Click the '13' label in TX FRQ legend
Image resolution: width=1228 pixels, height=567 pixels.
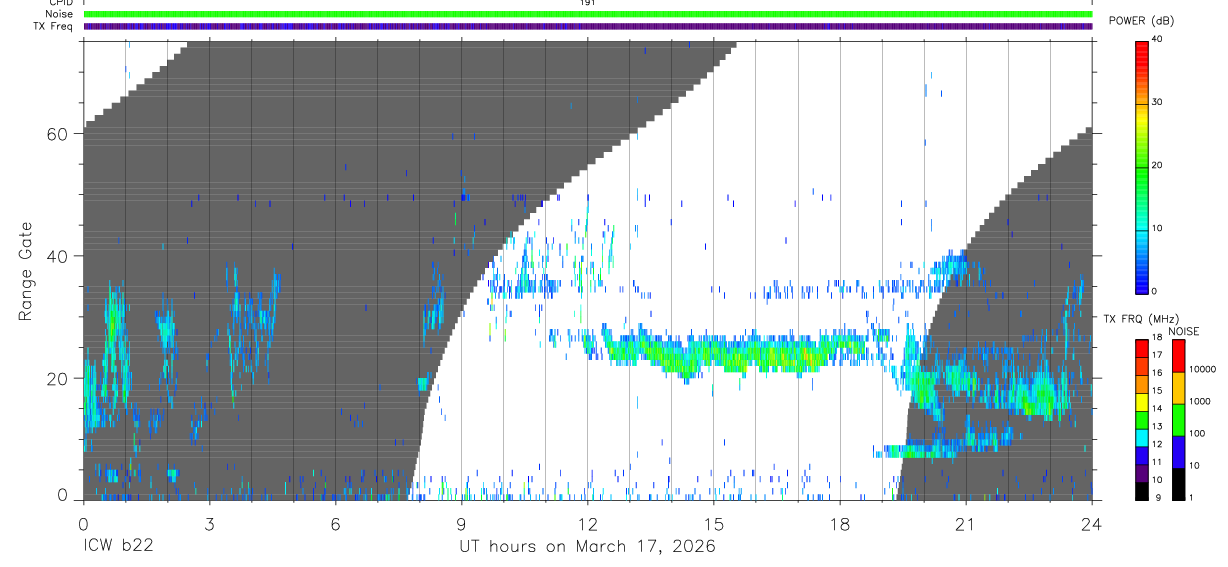pos(1157,426)
